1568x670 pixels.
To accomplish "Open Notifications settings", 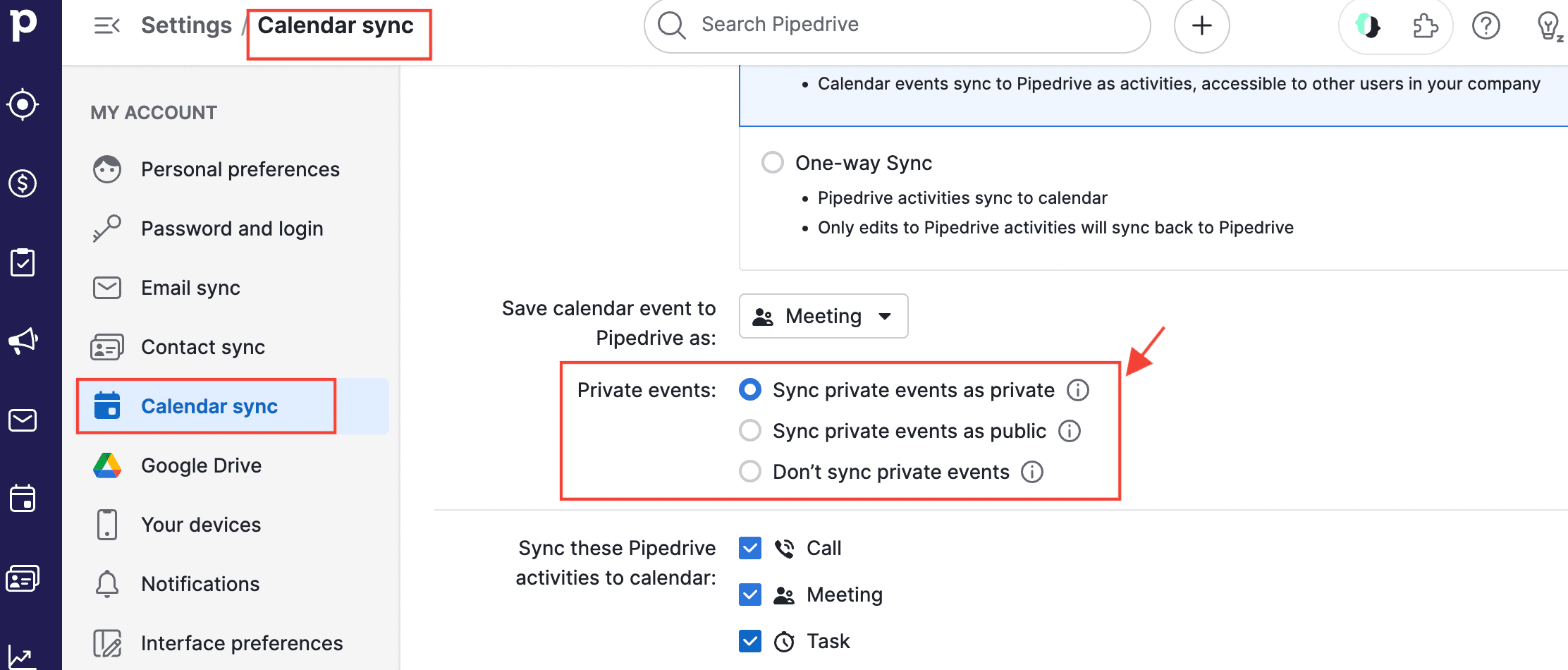I will click(200, 584).
